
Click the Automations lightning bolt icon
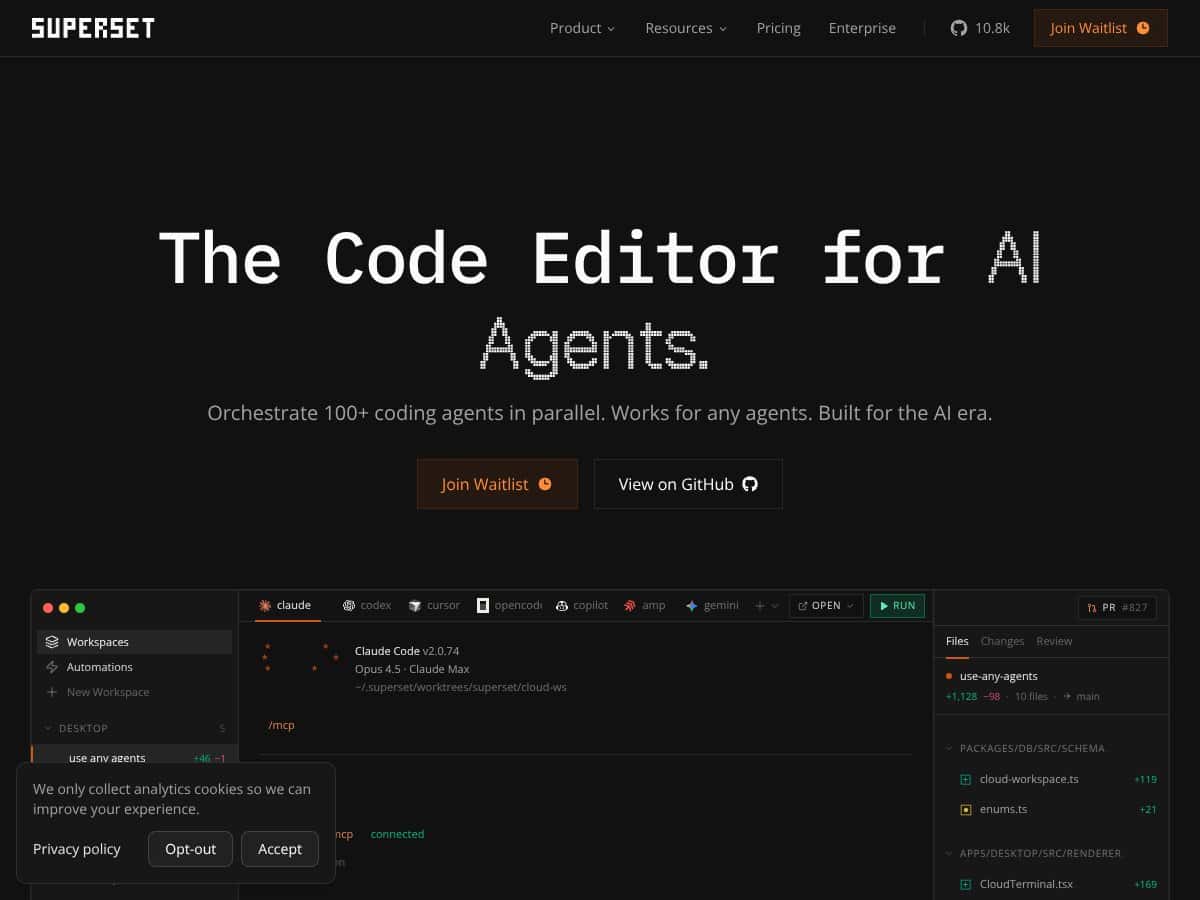52,667
